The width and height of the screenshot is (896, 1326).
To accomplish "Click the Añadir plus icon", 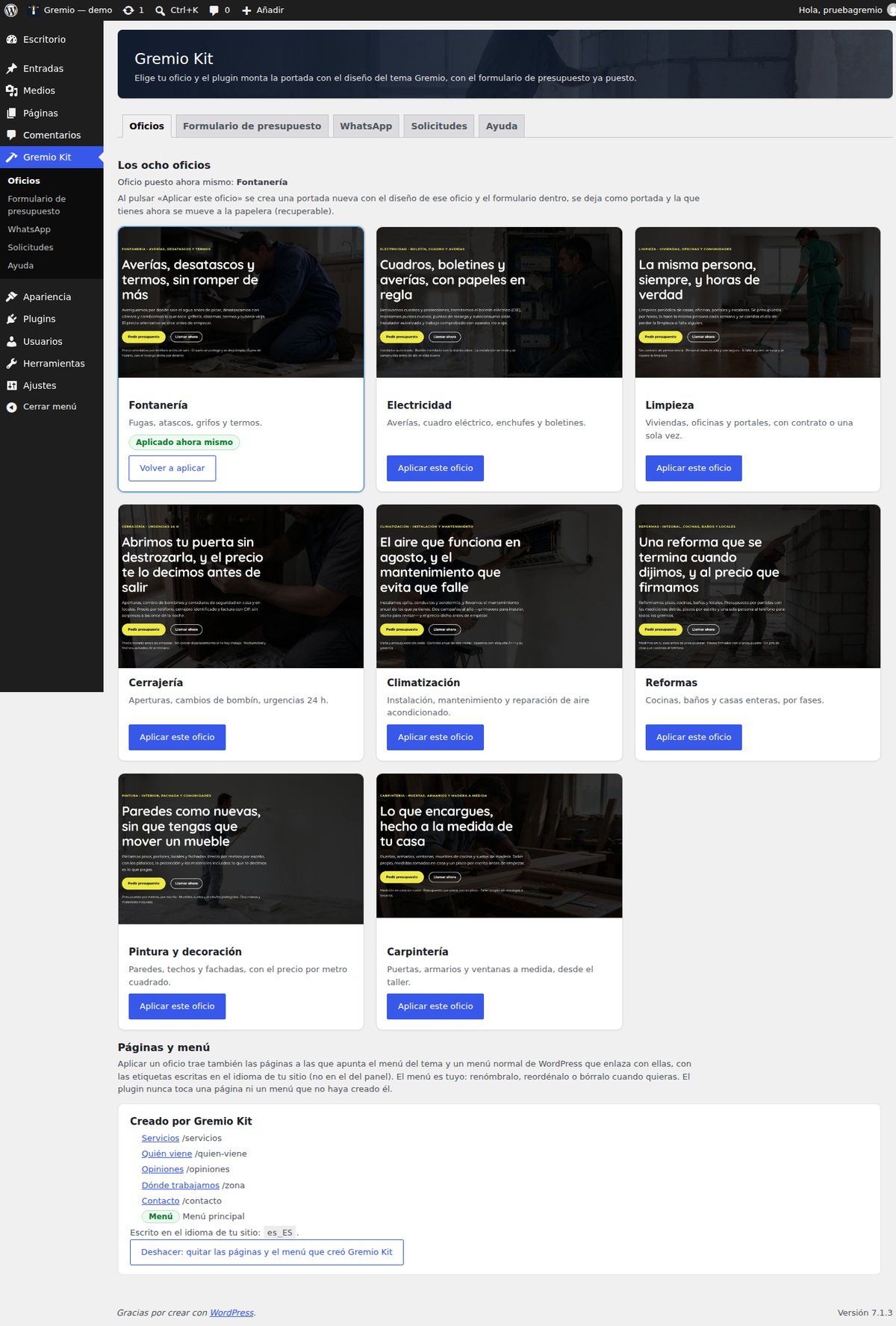I will pos(246,10).
